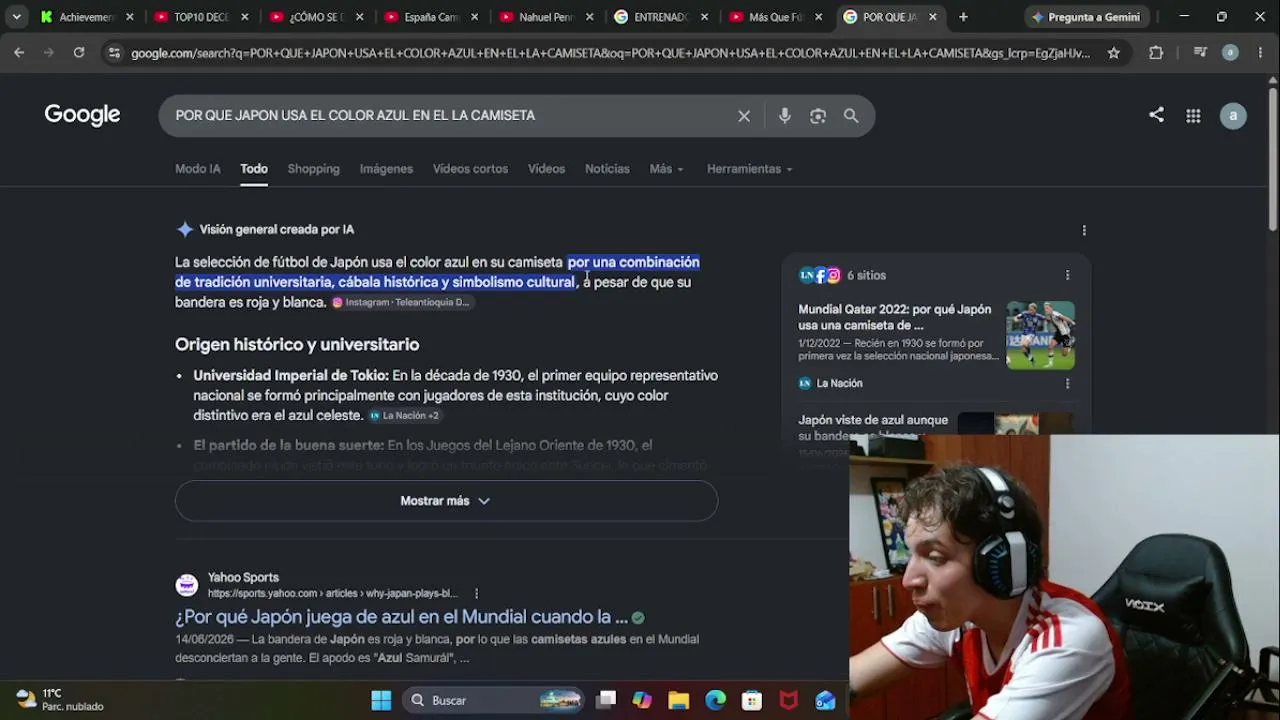Click the Japan match thumbnail image

point(1040,335)
